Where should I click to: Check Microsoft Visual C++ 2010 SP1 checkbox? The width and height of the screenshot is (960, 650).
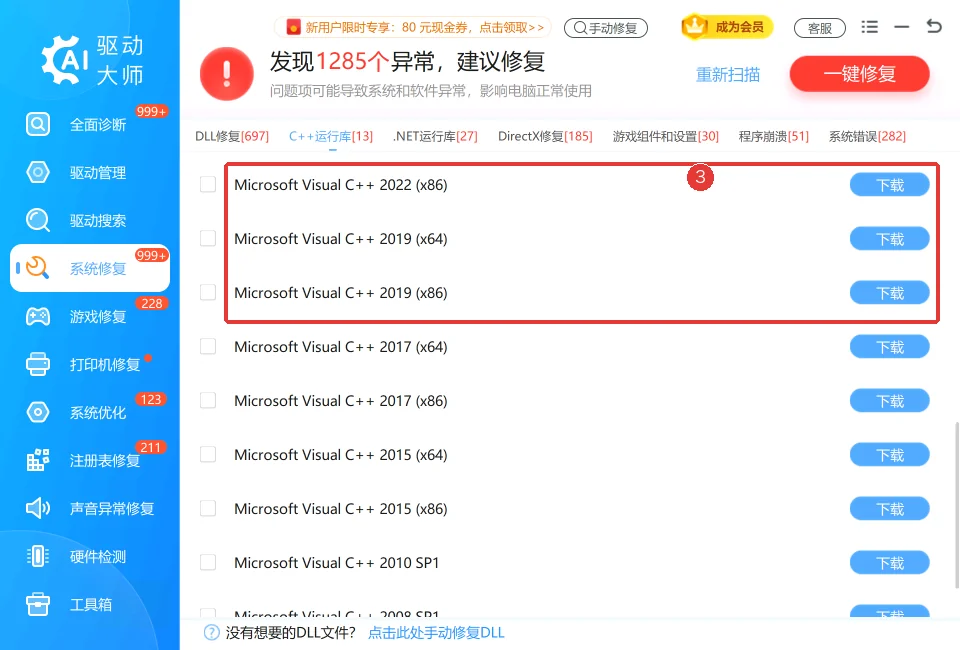[208, 562]
